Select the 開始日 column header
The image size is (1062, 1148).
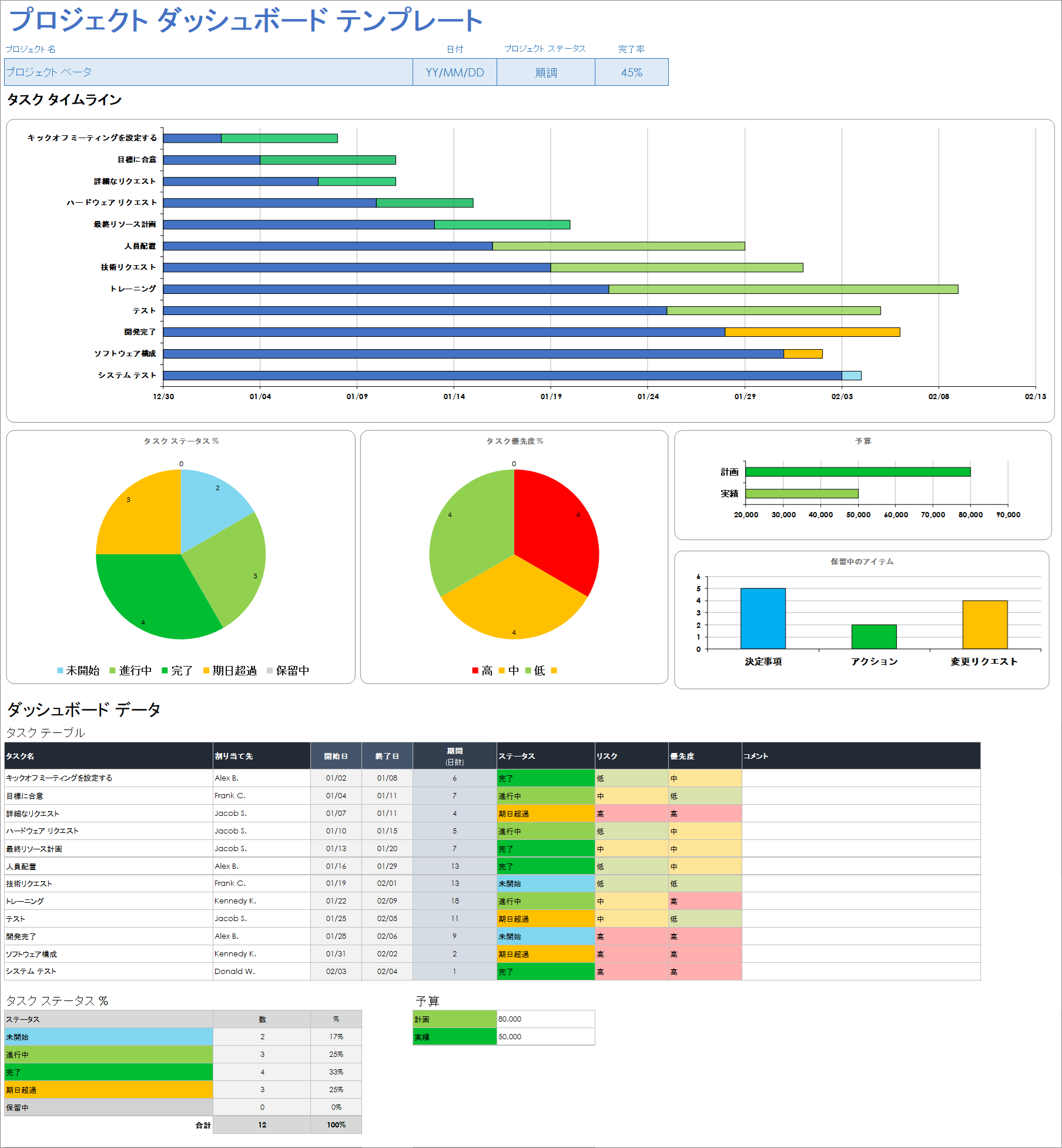[x=336, y=756]
